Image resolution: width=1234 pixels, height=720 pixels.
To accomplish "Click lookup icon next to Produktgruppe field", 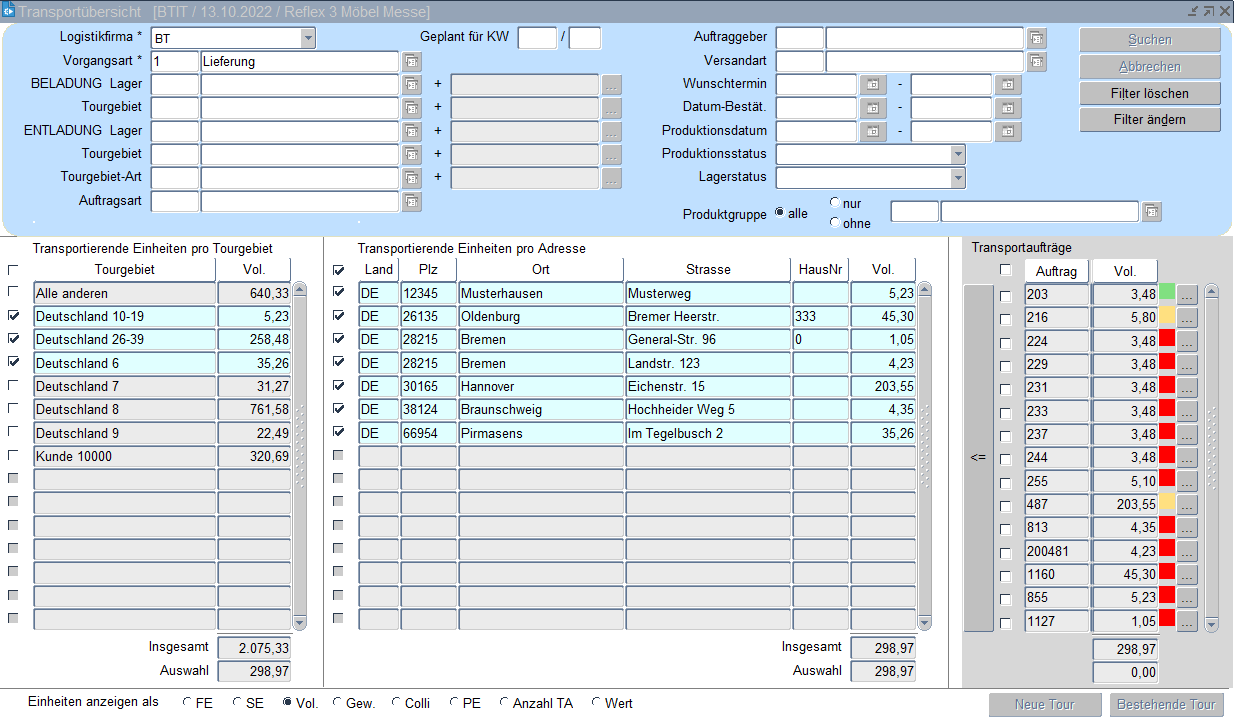I will pos(1152,212).
